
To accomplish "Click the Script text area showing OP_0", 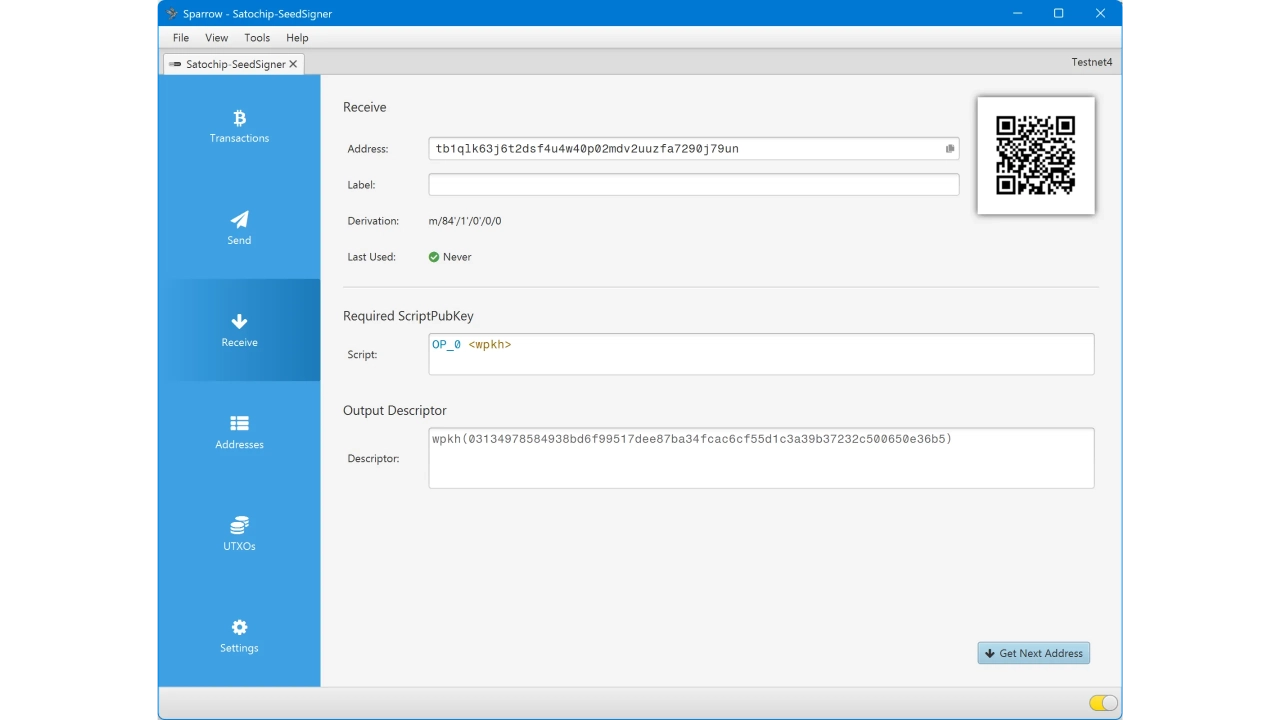I will click(762, 354).
